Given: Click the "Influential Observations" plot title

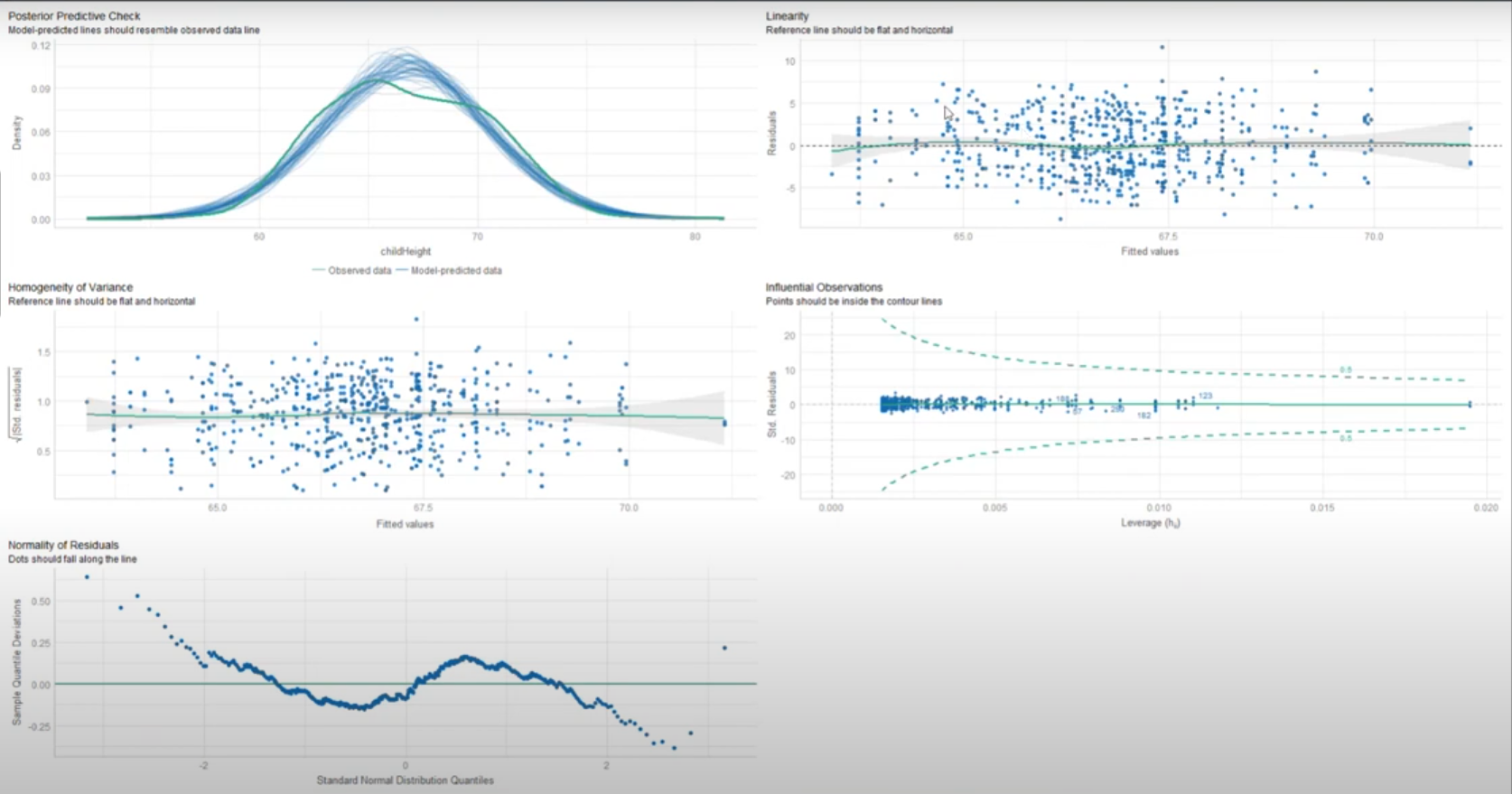Looking at the screenshot, I should tap(824, 287).
